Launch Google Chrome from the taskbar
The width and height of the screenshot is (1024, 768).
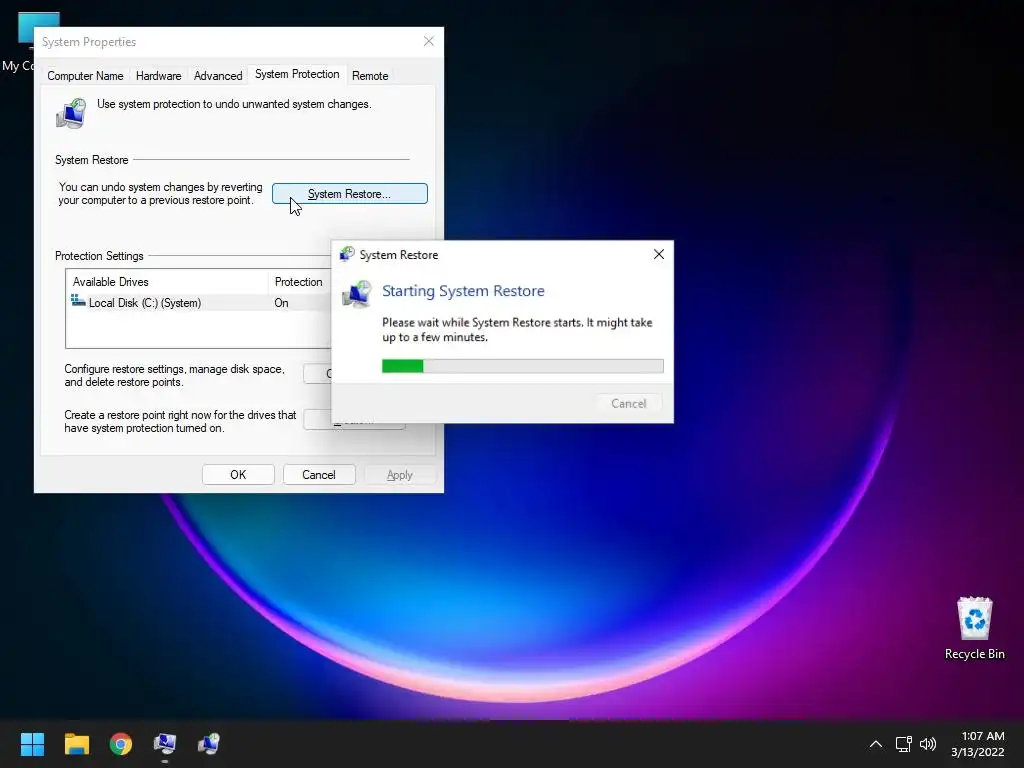[x=121, y=744]
